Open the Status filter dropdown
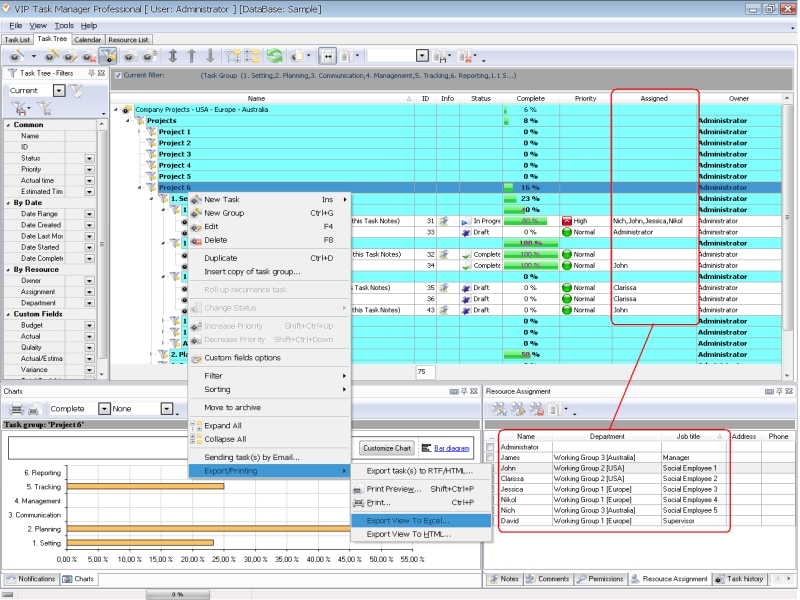The image size is (800, 600). point(88,158)
